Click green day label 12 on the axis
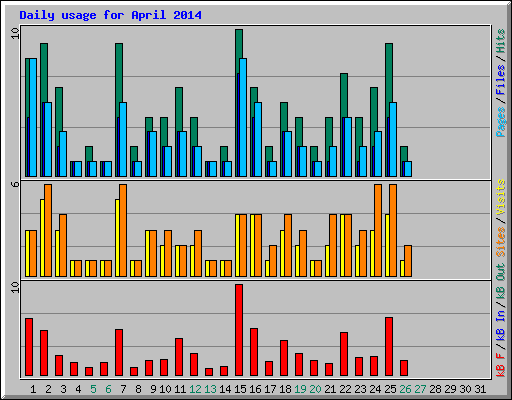The width and height of the screenshot is (512, 400). click(x=195, y=389)
